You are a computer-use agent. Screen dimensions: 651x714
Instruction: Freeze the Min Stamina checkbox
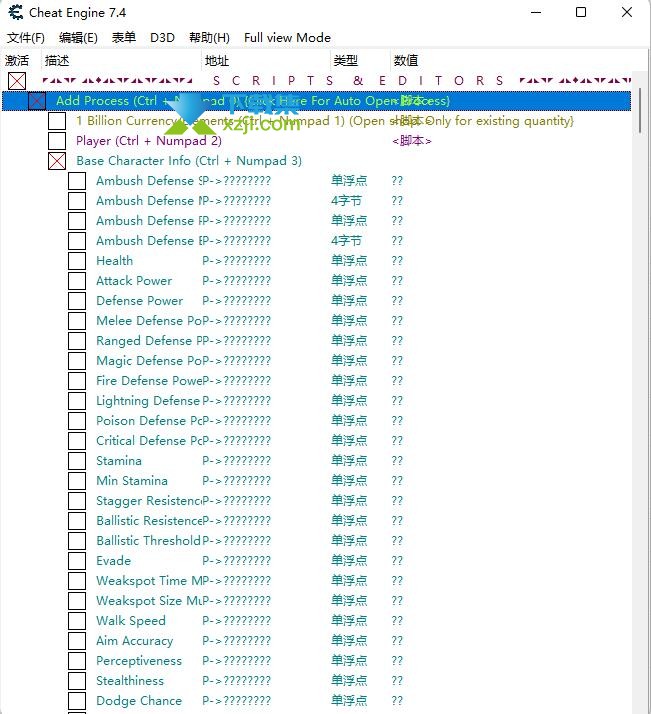[77, 481]
